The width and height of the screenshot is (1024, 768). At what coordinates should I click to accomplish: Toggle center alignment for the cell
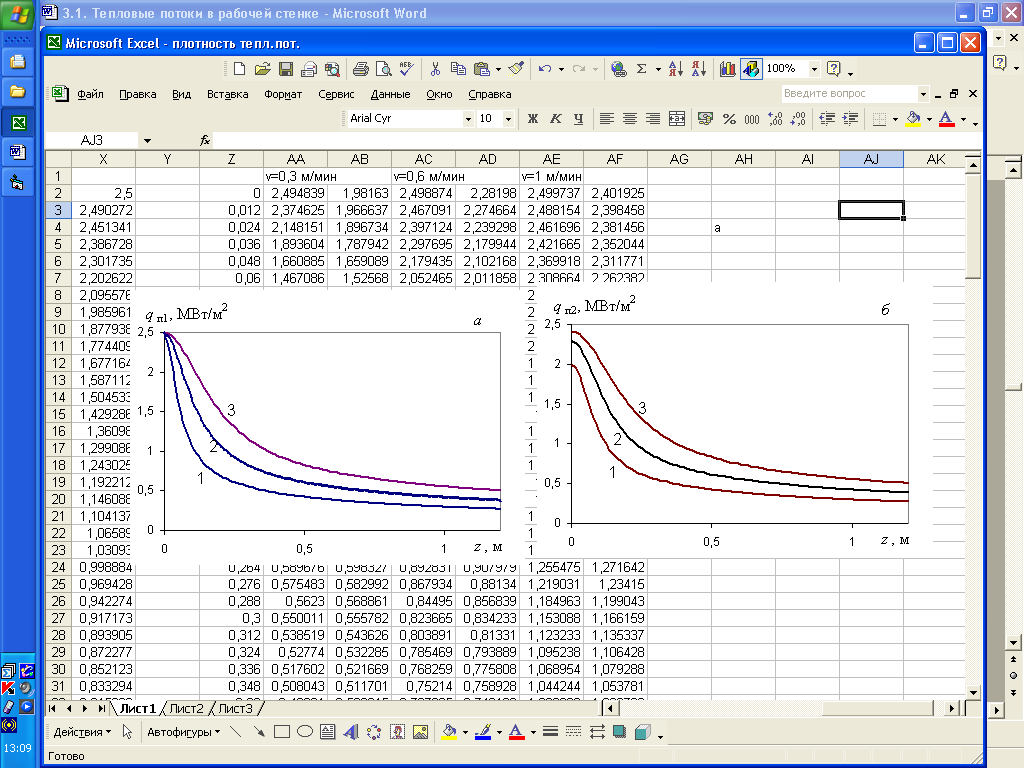tap(630, 118)
